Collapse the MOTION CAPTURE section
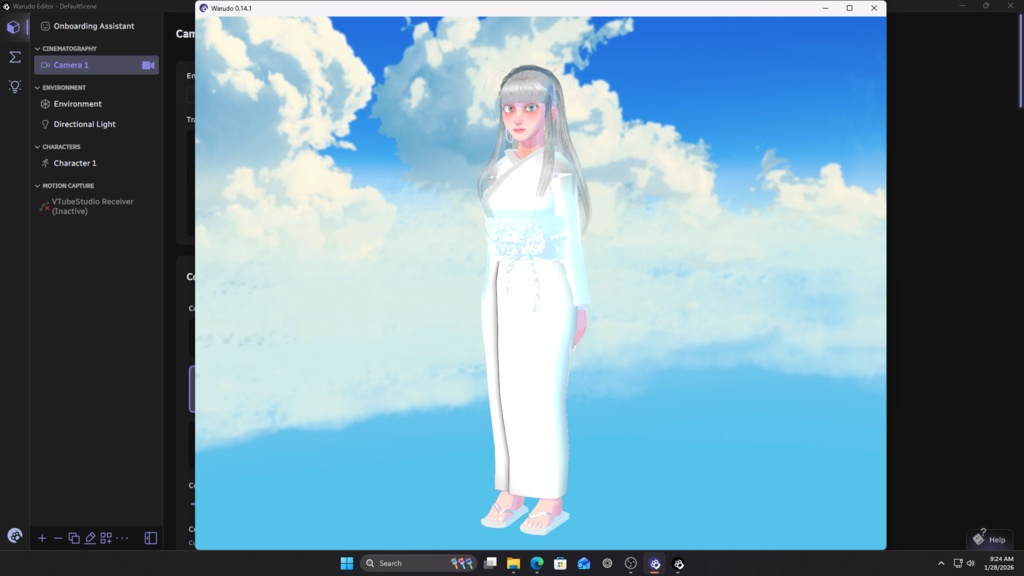1024x576 pixels. (x=36, y=185)
